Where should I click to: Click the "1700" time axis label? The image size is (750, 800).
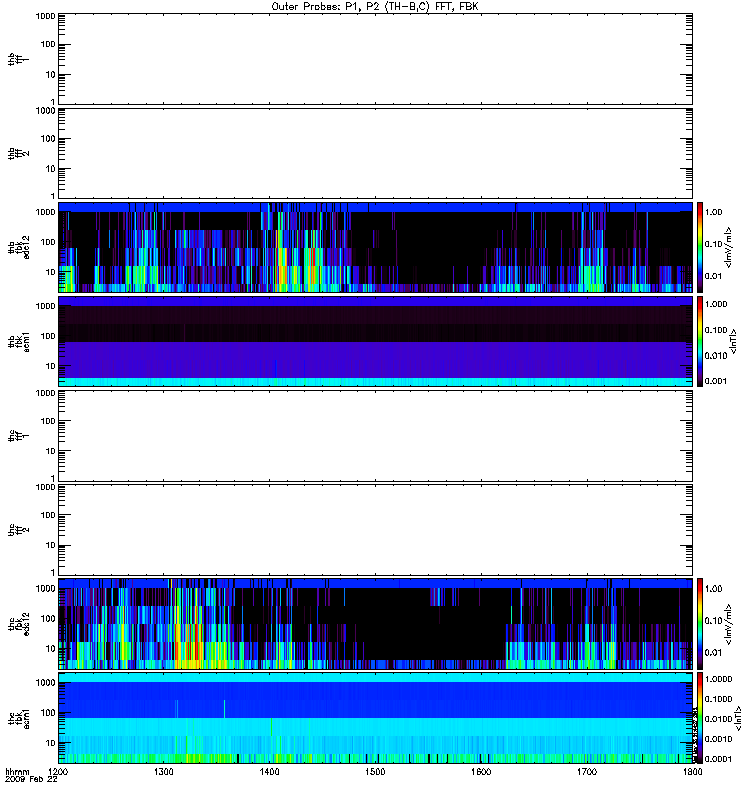coord(587,772)
